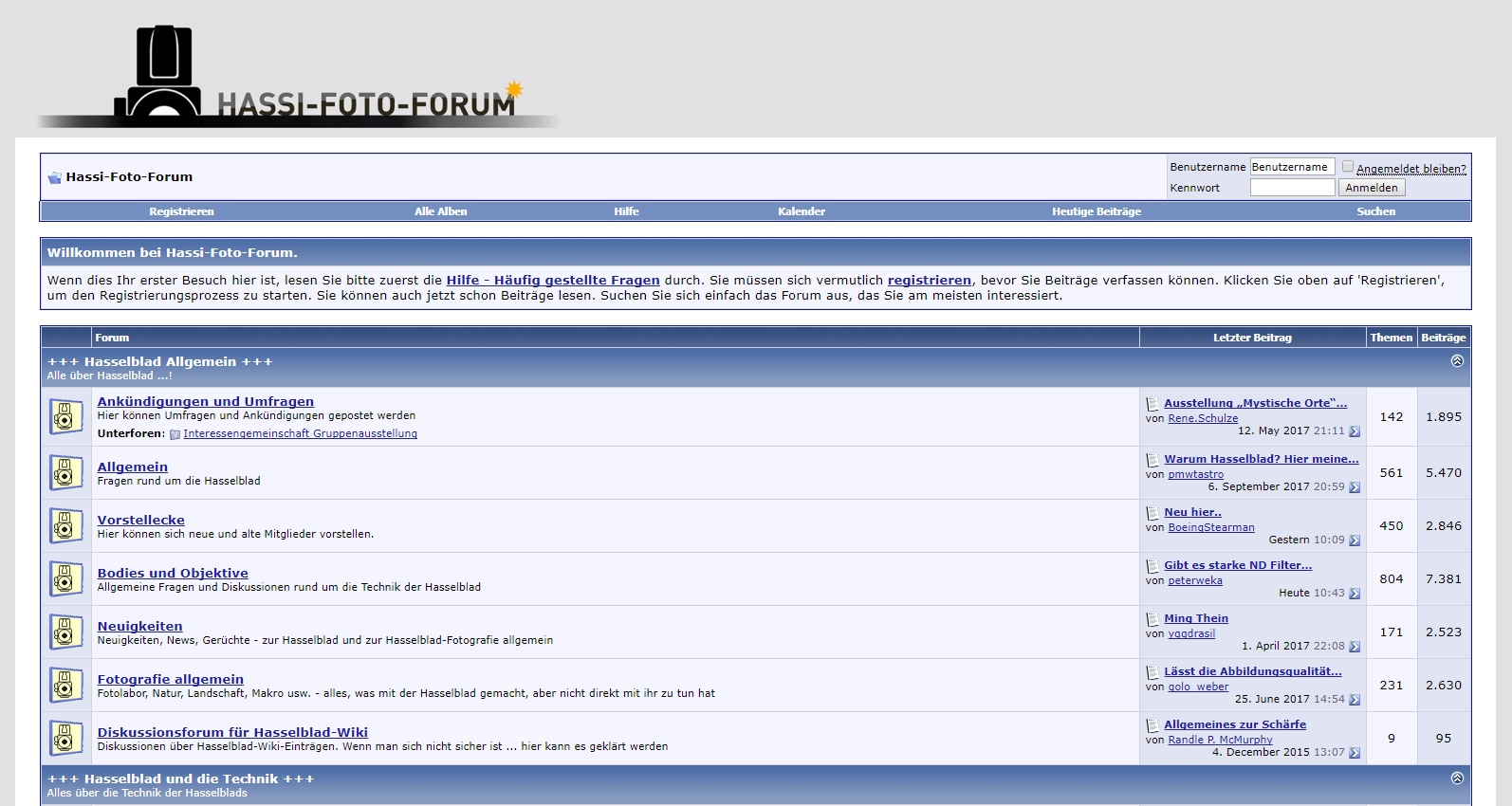Open thread Neu hier..
This screenshot has width=1512, height=806.
(x=1192, y=512)
